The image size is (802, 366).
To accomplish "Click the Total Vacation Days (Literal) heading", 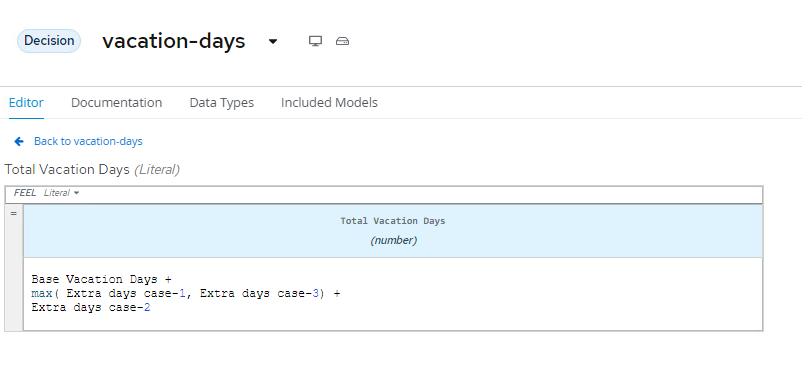I will click(x=92, y=170).
